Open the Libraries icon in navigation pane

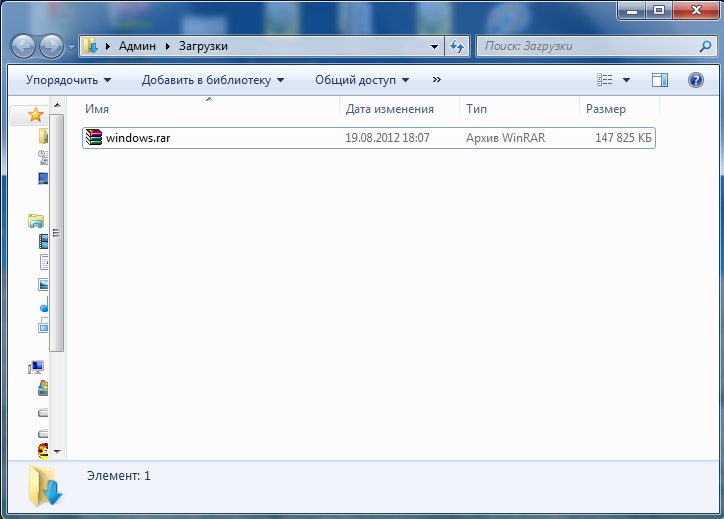coord(36,221)
